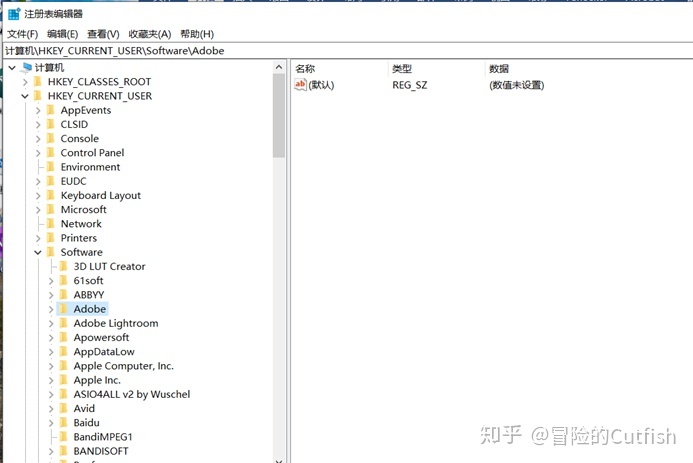This screenshot has height=463, width=693.
Task: Select the Avid key
Action: tap(84, 408)
